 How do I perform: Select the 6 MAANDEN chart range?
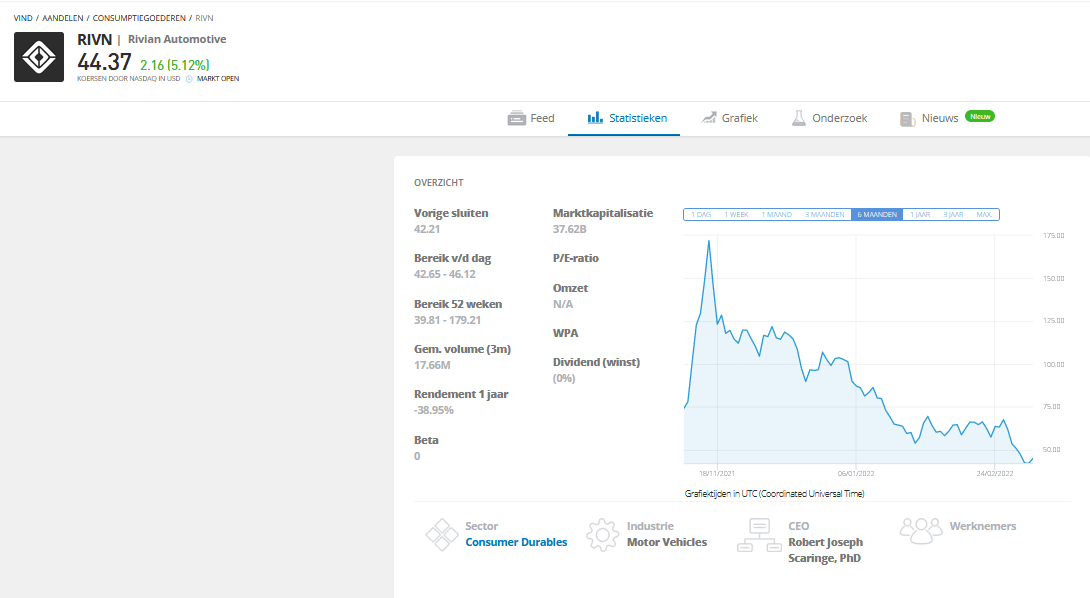pyautogui.click(x=877, y=215)
